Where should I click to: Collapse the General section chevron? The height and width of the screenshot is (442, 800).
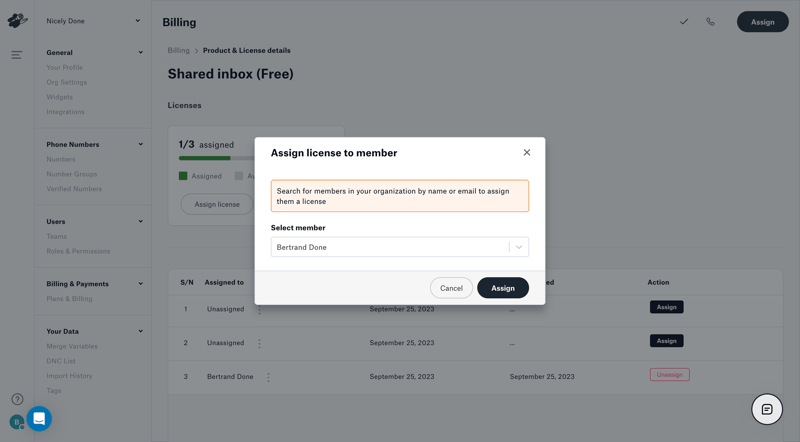140,53
